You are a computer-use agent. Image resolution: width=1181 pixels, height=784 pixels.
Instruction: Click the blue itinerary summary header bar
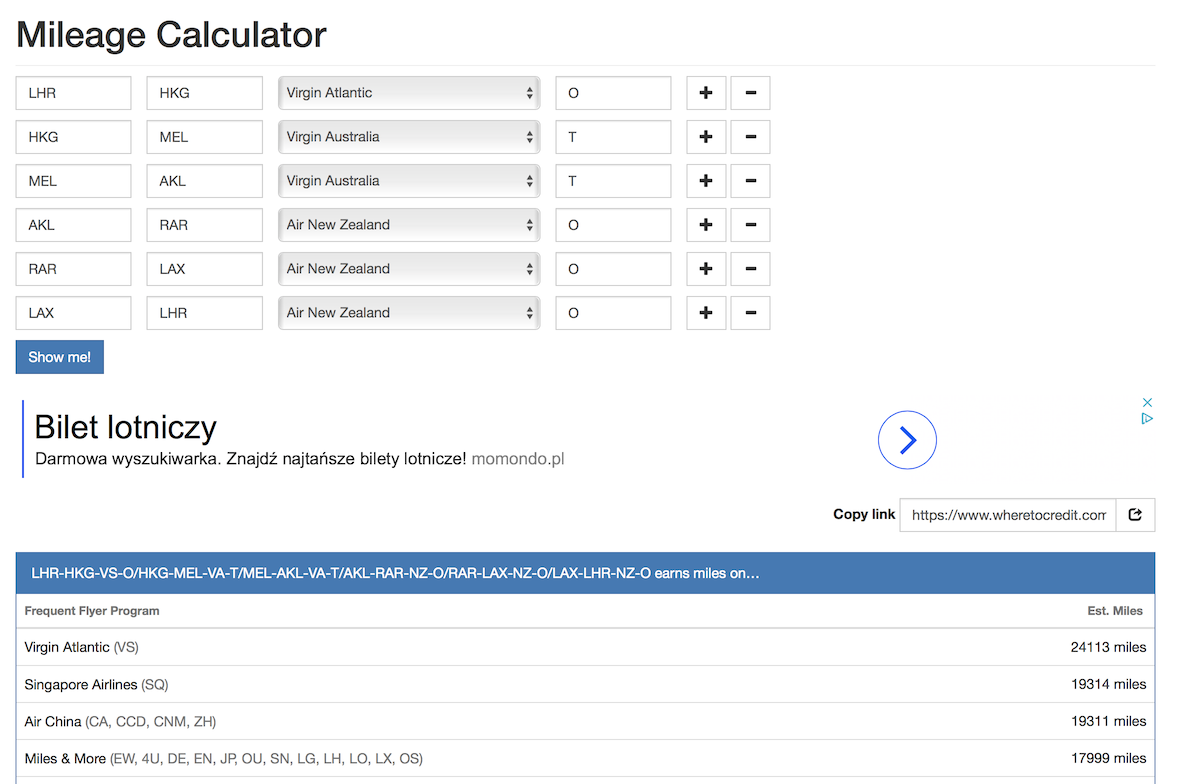(585, 573)
